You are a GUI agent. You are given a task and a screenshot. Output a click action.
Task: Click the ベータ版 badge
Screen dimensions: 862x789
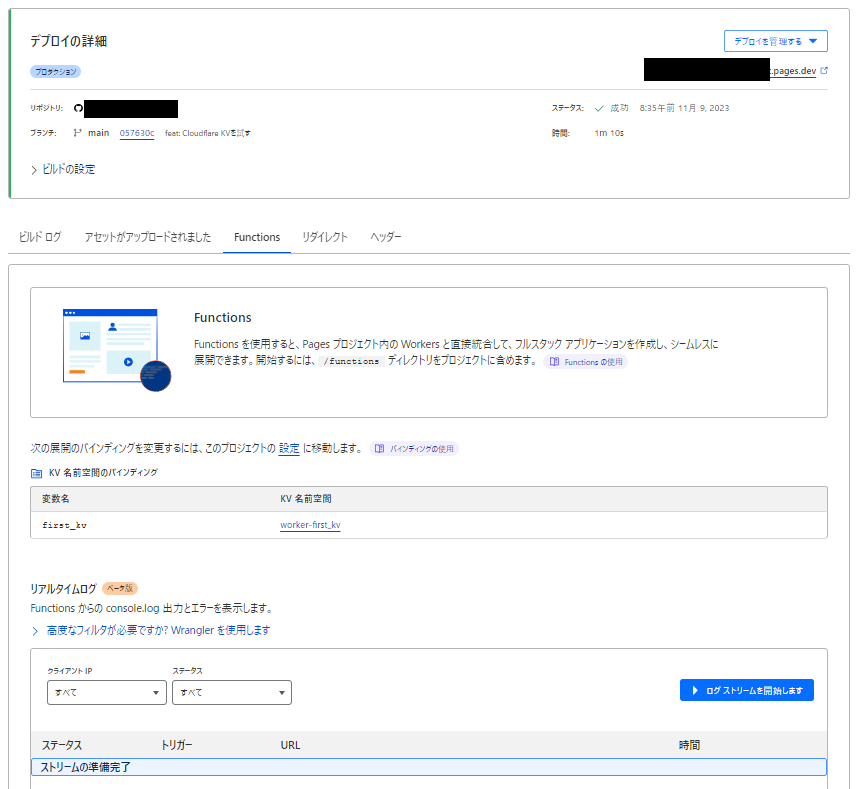[120, 588]
